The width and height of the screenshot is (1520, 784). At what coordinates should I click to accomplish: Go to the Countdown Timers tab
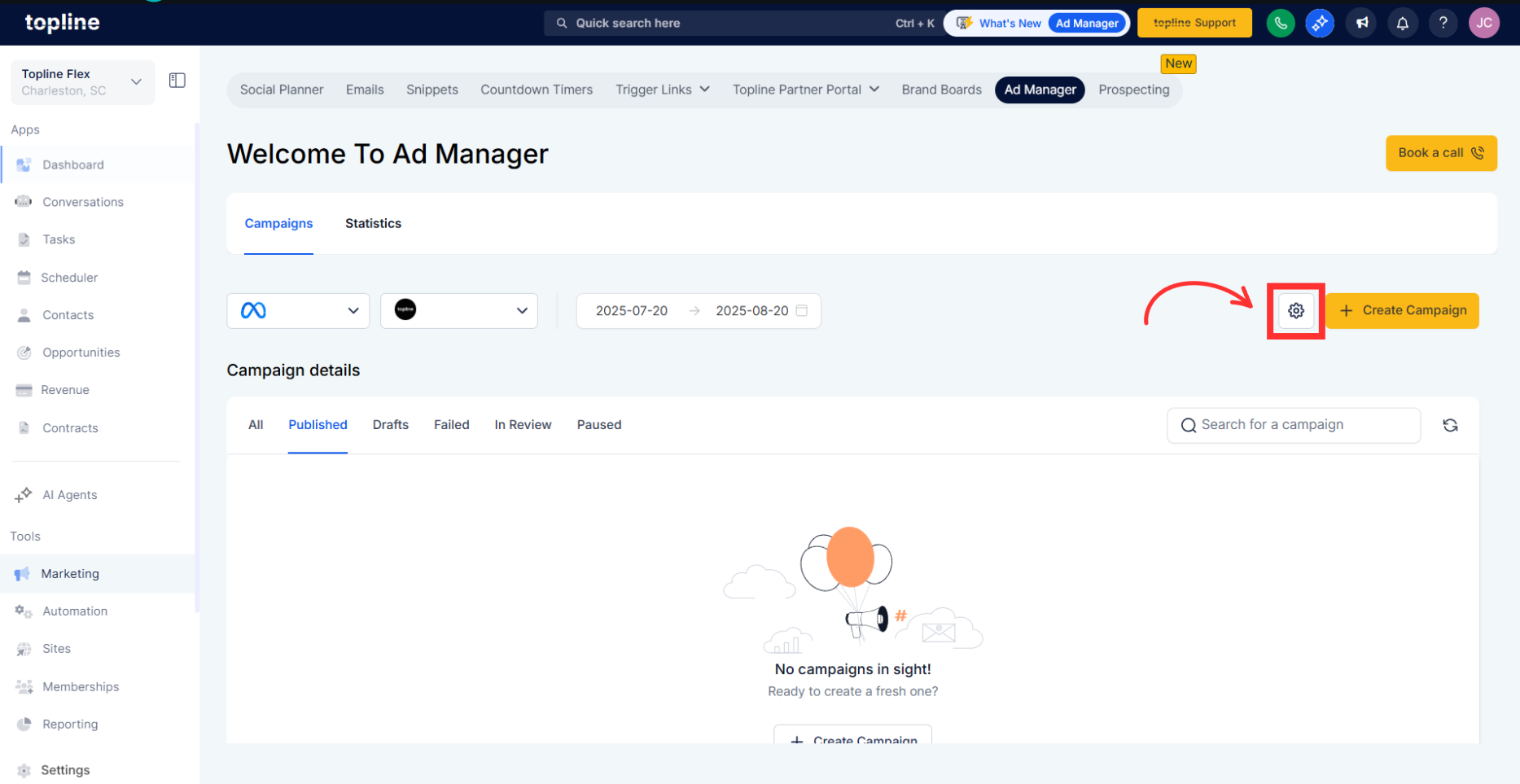click(537, 90)
